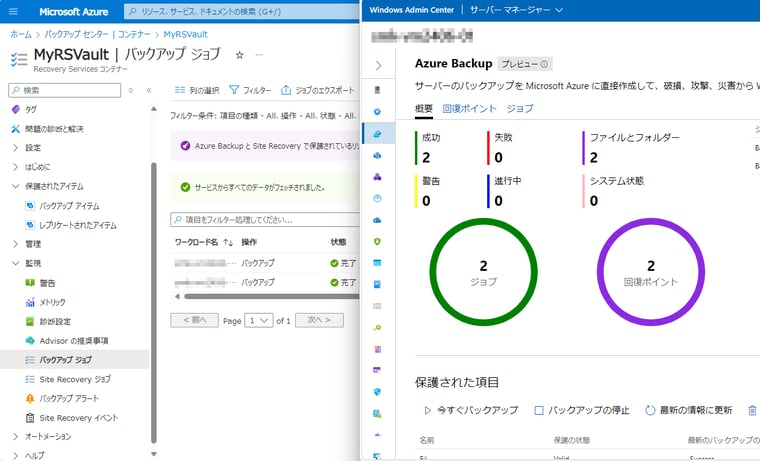This screenshot has height=461, width=760.
Task: Expand the オートメーション section
Action: pyautogui.click(x=15, y=436)
